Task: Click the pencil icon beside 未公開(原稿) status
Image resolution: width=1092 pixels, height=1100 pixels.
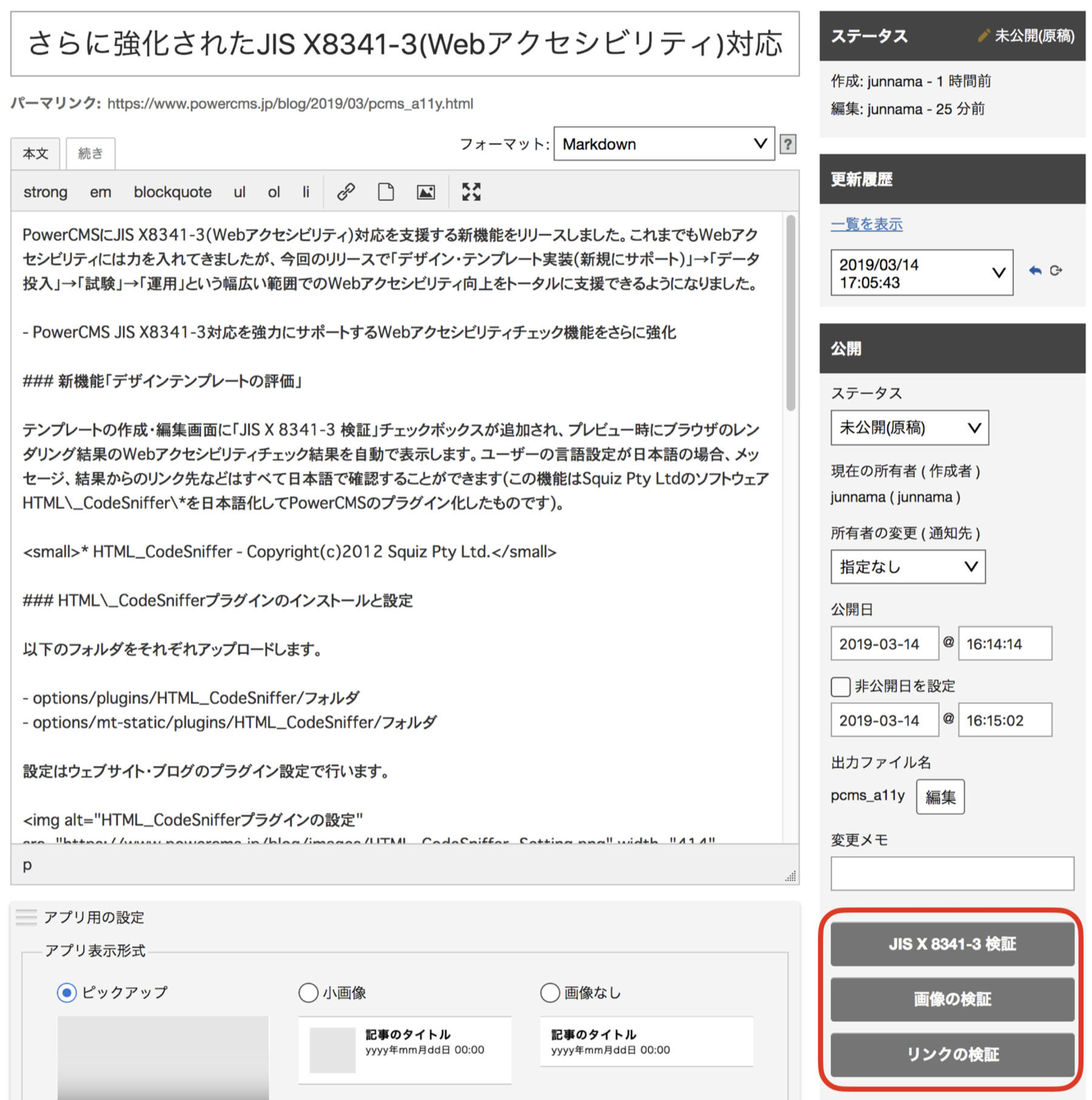Action: [985, 35]
